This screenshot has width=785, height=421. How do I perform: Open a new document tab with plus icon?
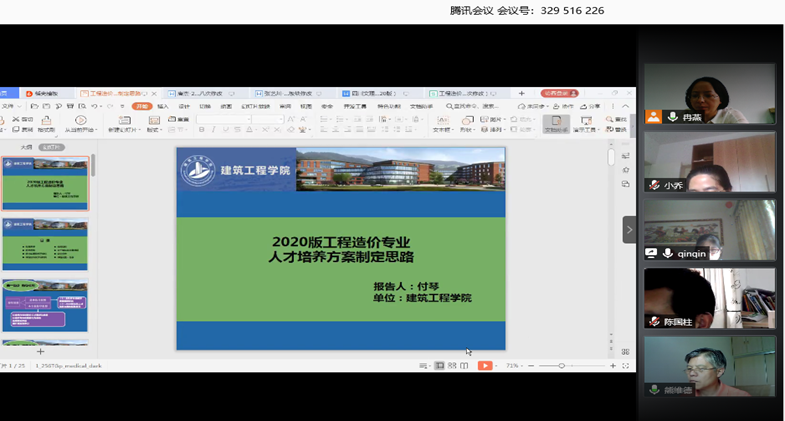click(x=522, y=93)
